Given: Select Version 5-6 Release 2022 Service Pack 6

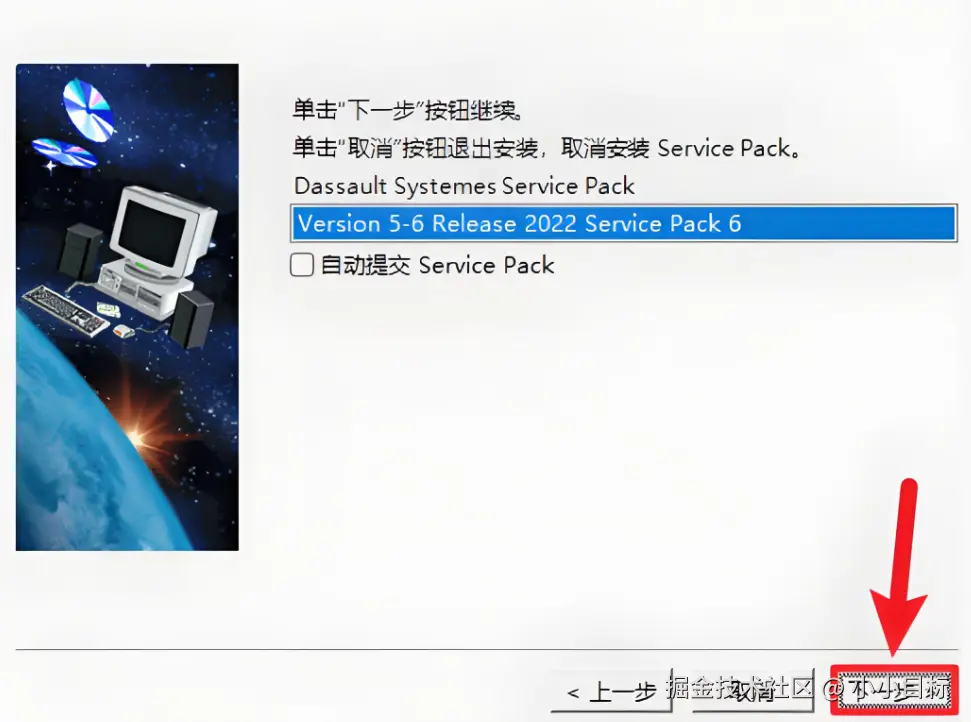Looking at the screenshot, I should tap(624, 223).
